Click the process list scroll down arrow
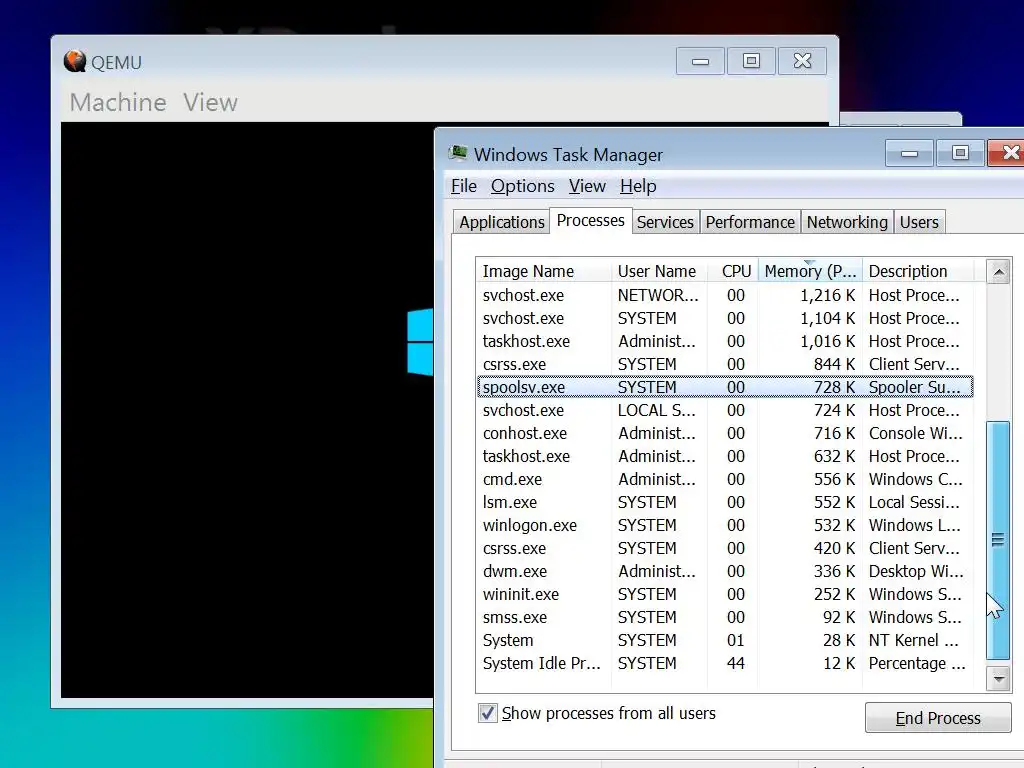1024x768 pixels. 999,679
